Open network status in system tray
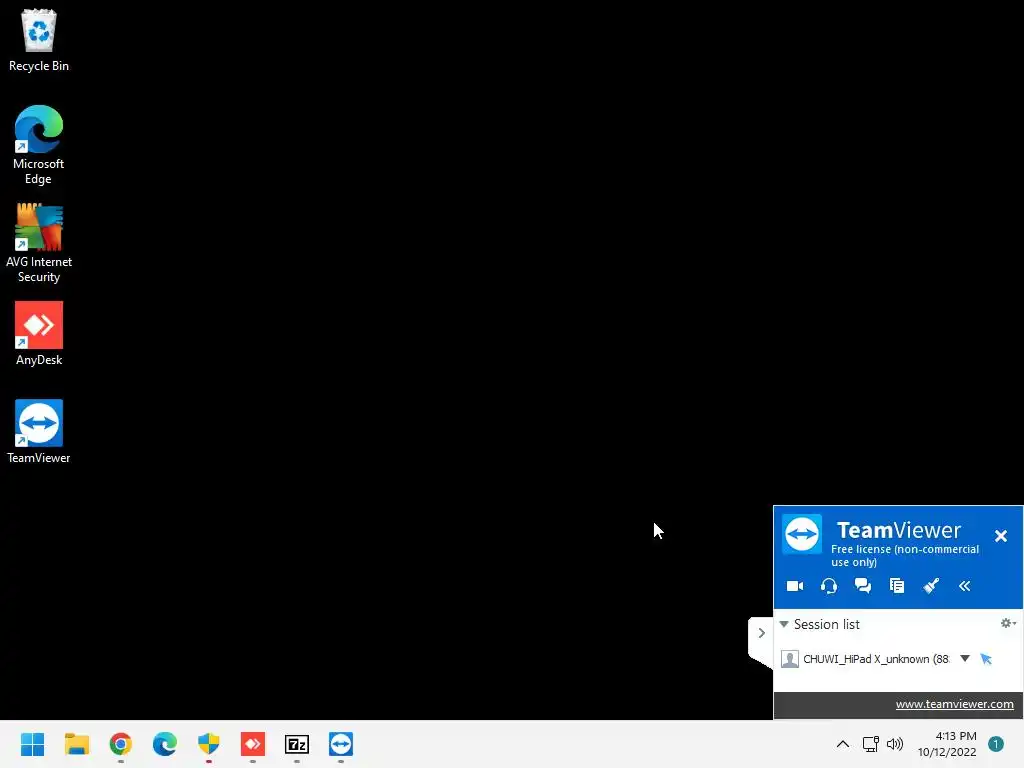 pyautogui.click(x=871, y=744)
